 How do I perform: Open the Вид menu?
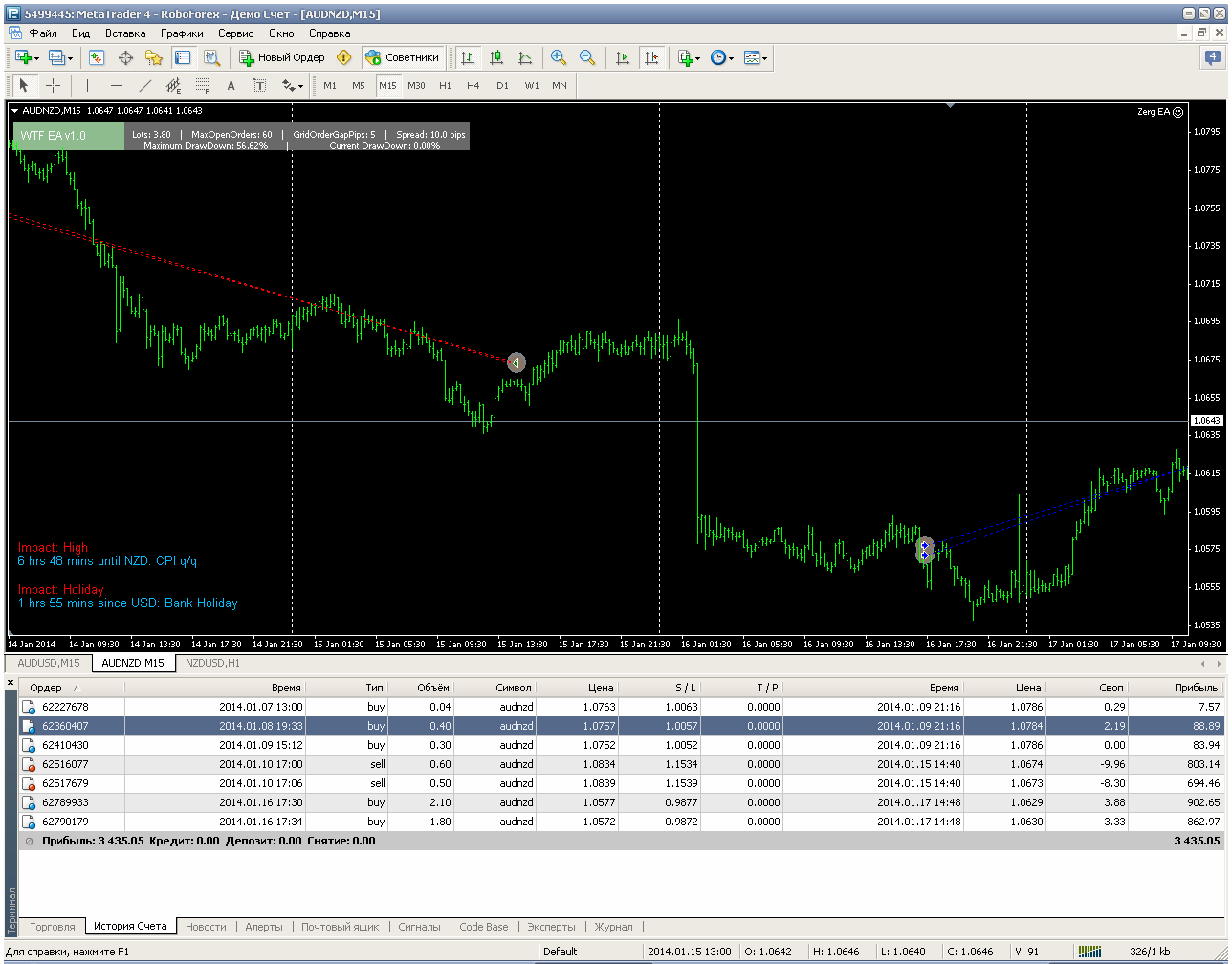pos(81,33)
